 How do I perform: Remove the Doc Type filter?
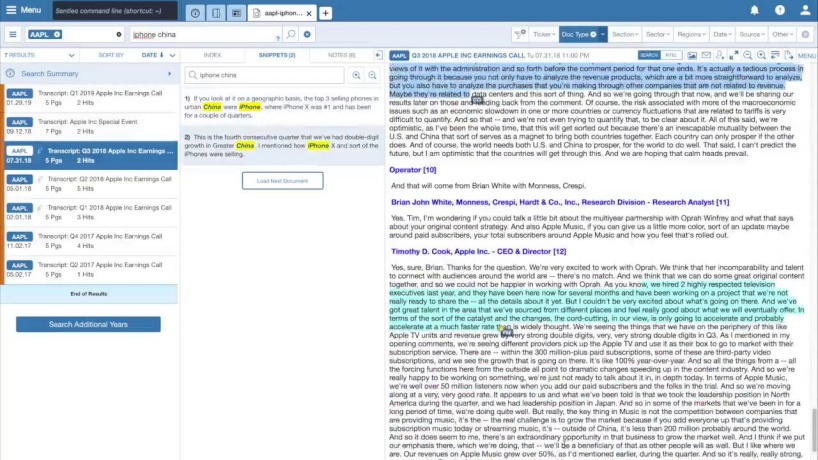click(x=593, y=34)
